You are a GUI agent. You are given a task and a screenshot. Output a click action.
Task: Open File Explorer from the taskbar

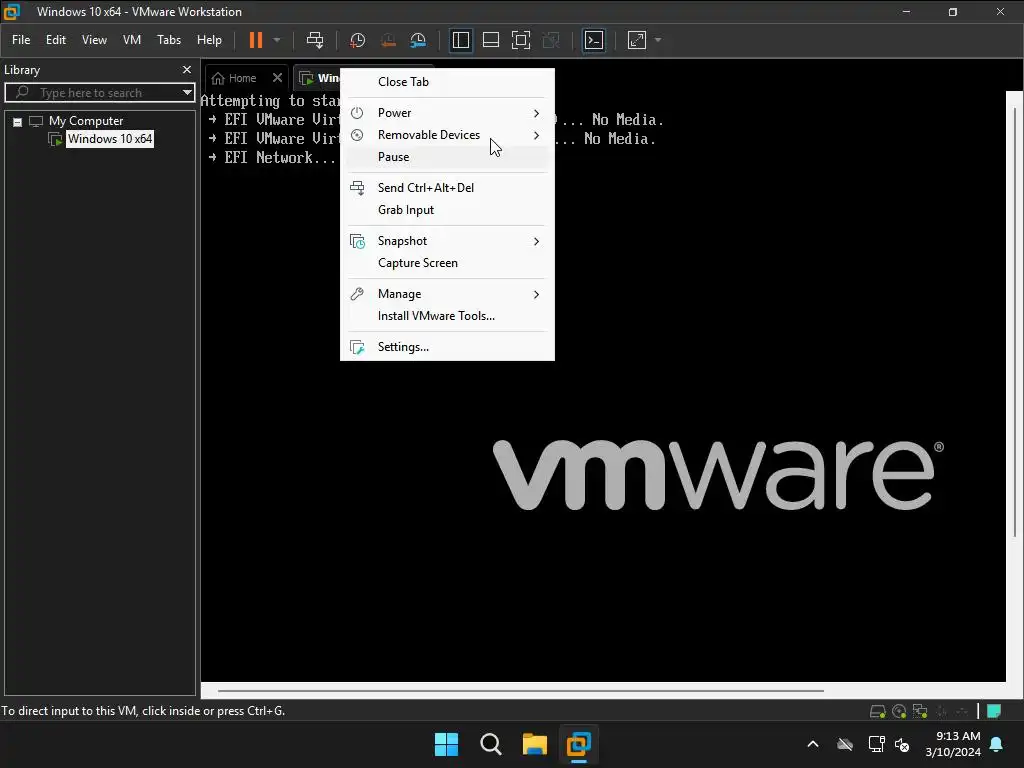534,744
